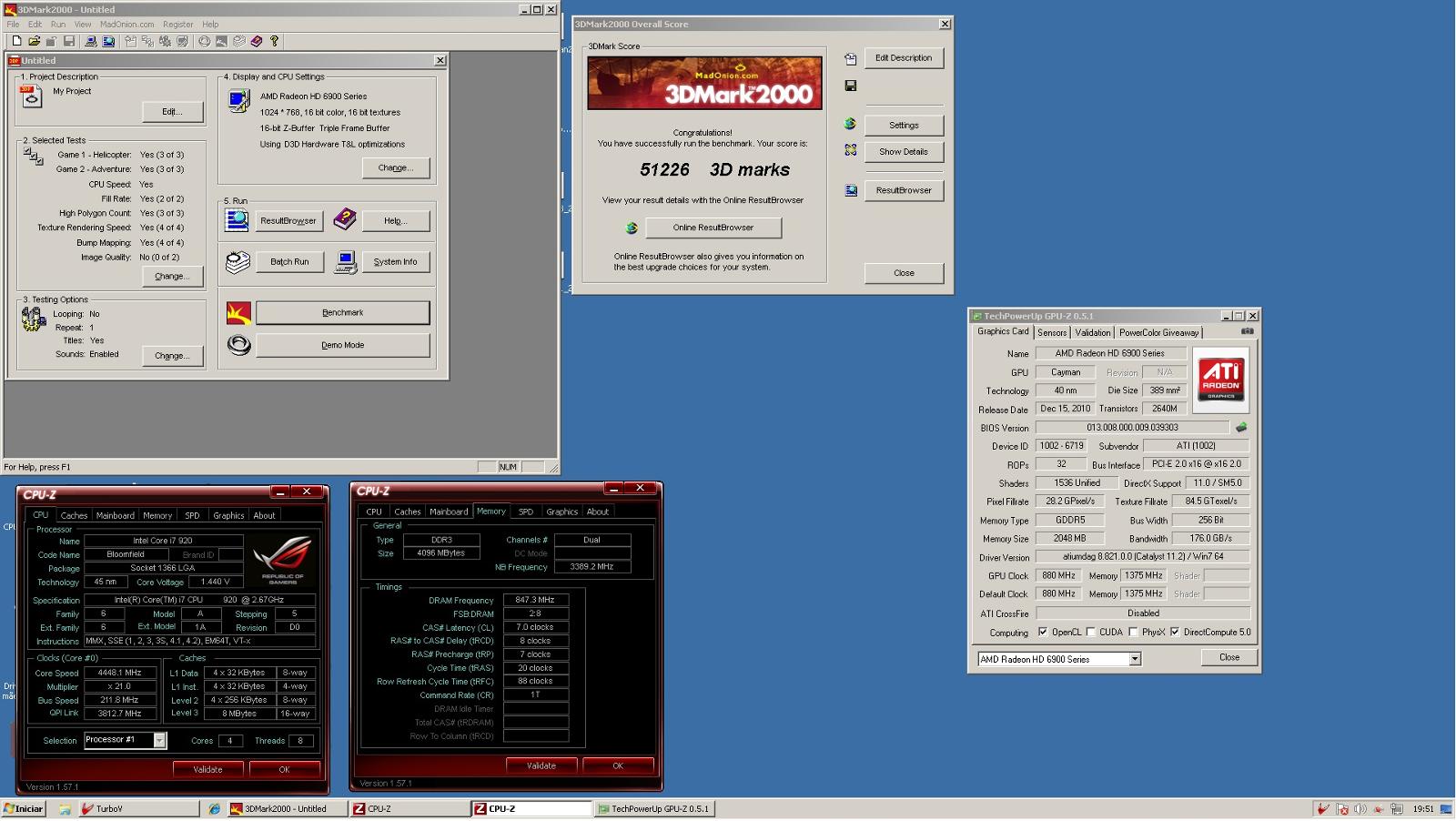1456x821 pixels.
Task: Click the Batch Run button
Action: [x=289, y=261]
